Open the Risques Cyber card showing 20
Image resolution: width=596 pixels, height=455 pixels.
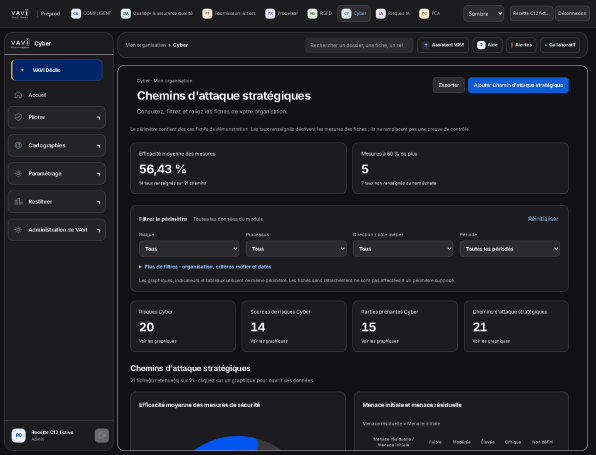183,326
